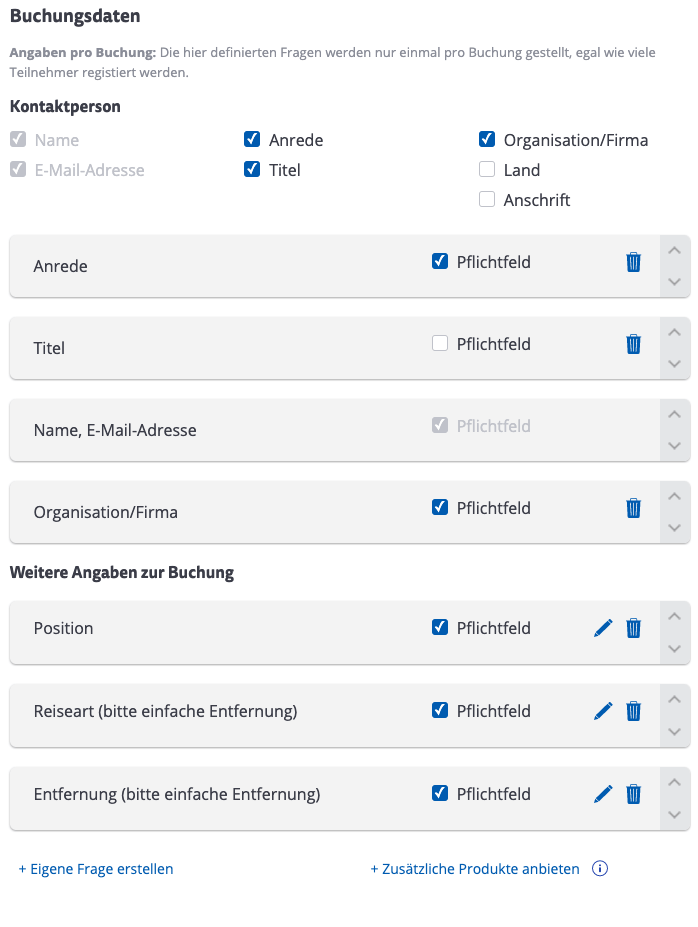Open info icon beside Zusätzliche Produkte anbieten
Screen dimensions: 698x927
tap(600, 868)
